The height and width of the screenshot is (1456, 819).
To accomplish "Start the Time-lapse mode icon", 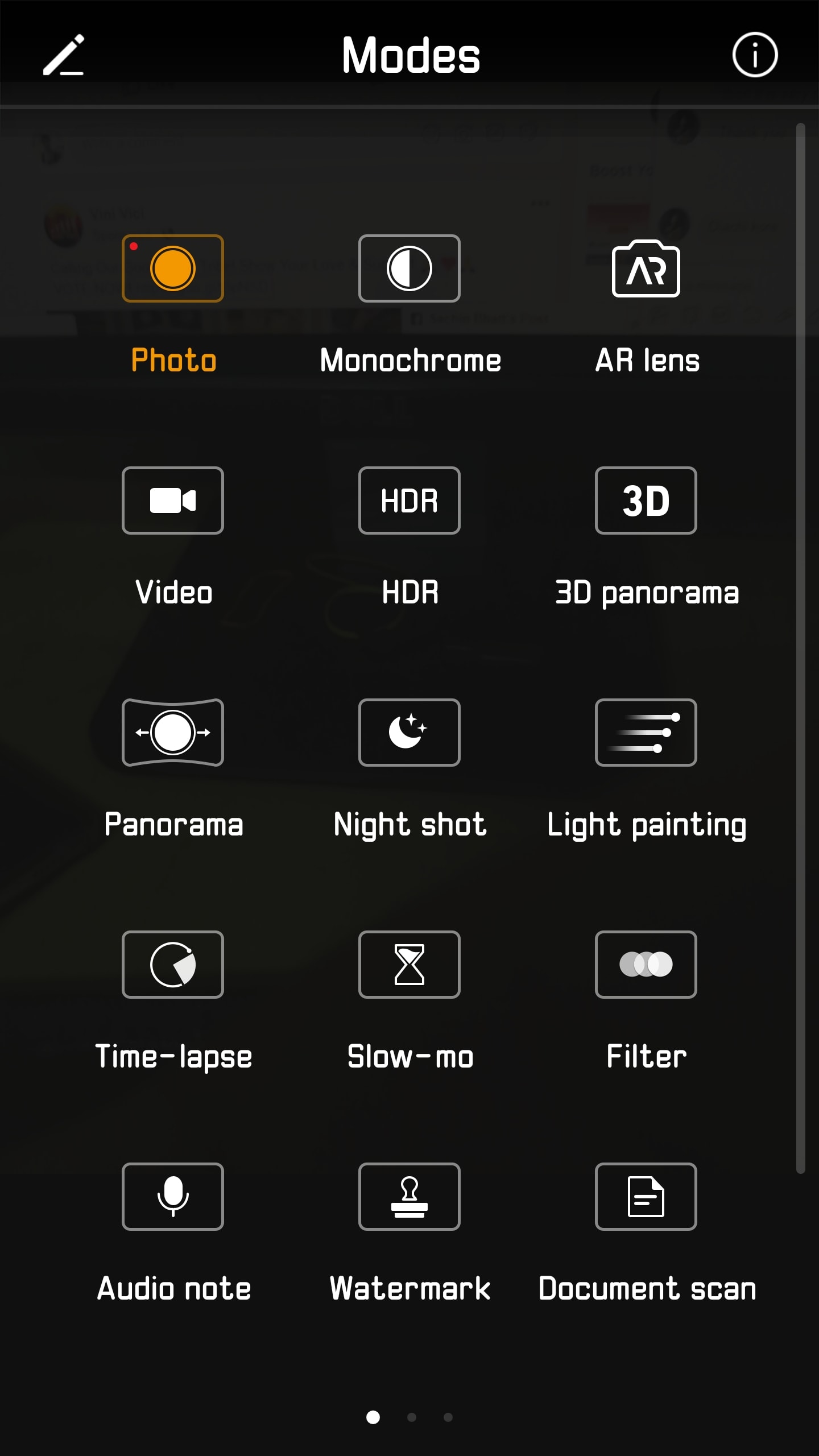I will coord(173,965).
